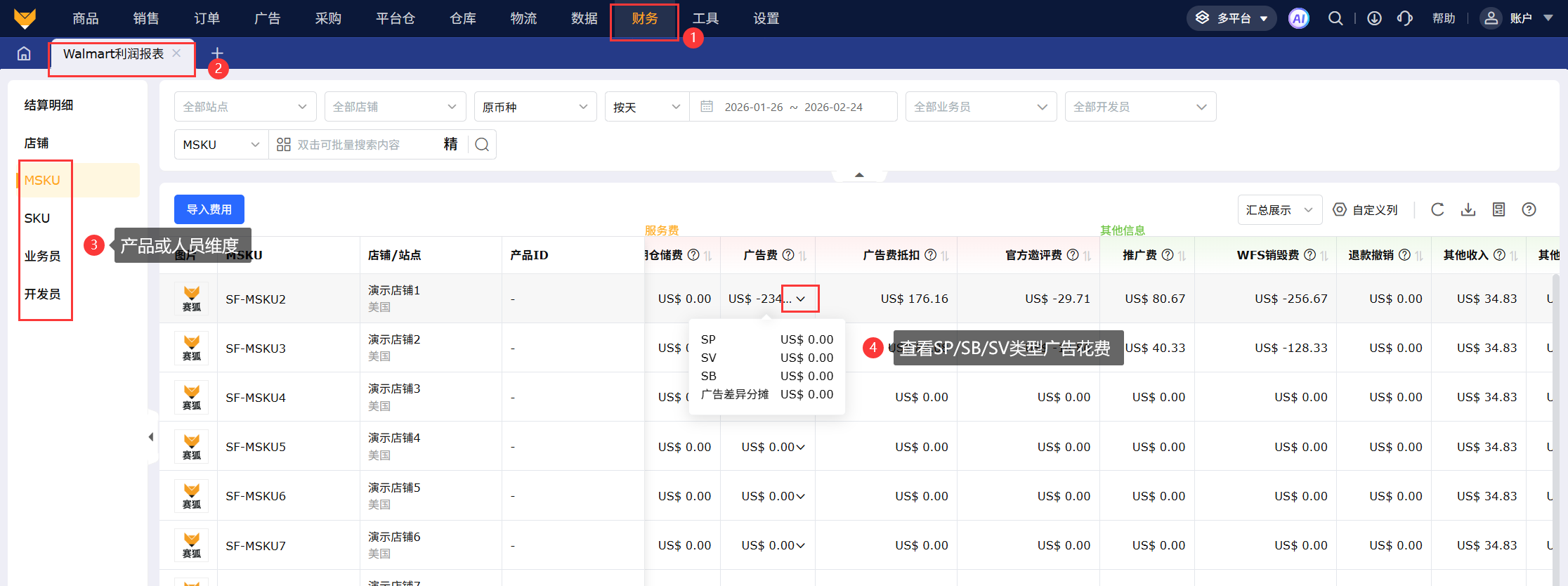The width and height of the screenshot is (1568, 586).
Task: Open the 原币种 currency dropdown
Action: pos(535,107)
